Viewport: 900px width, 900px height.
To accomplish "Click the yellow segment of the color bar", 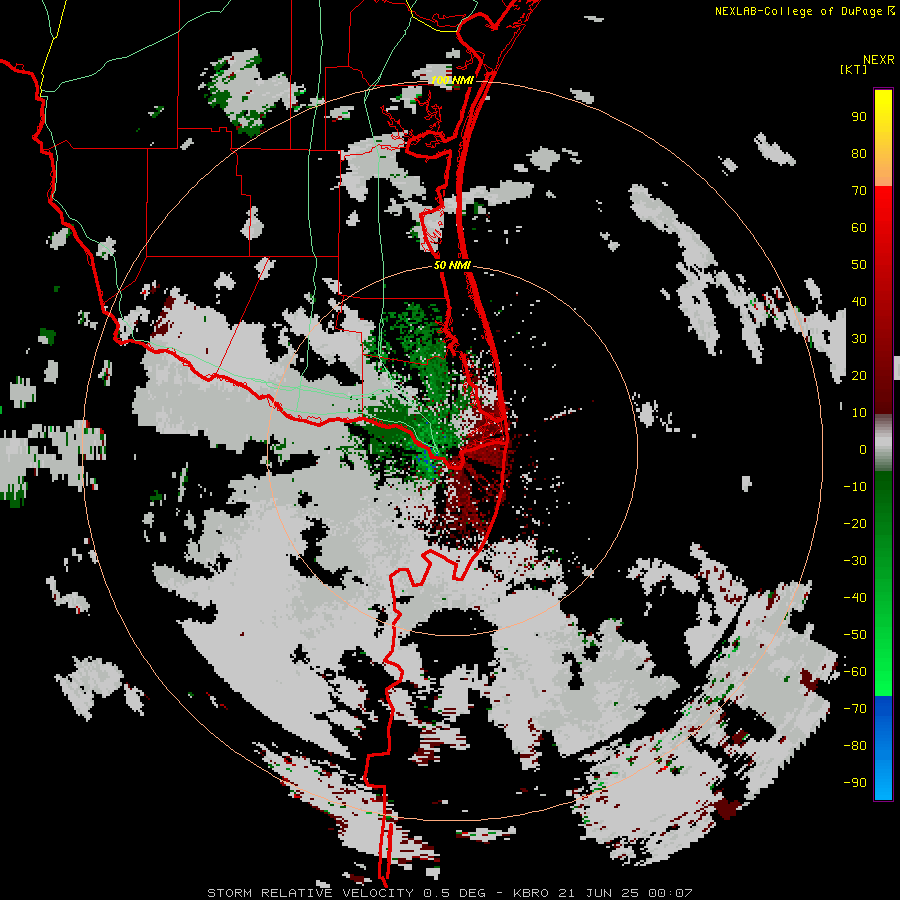I will [x=883, y=138].
